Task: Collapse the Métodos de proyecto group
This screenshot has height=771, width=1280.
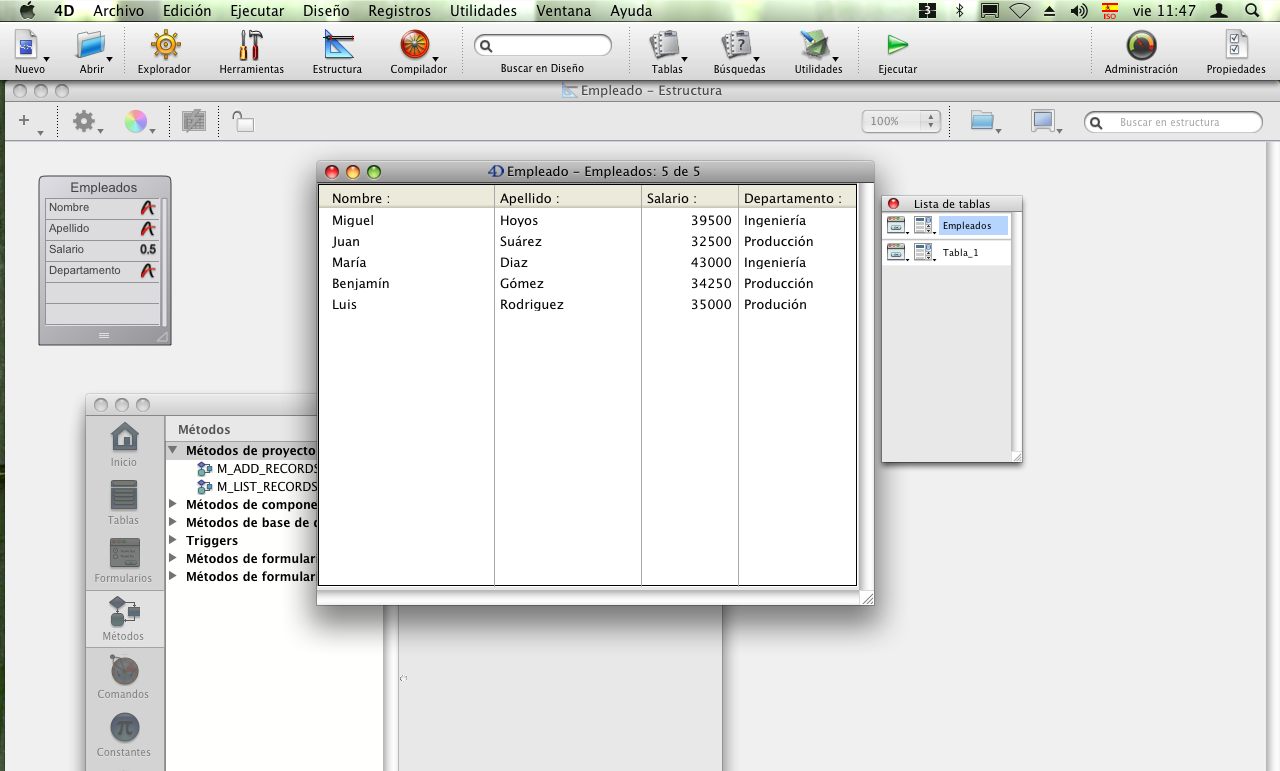Action: pos(173,451)
